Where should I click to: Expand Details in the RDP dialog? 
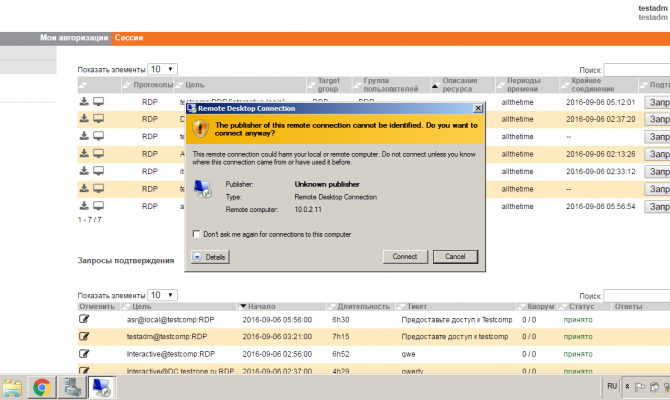210,257
